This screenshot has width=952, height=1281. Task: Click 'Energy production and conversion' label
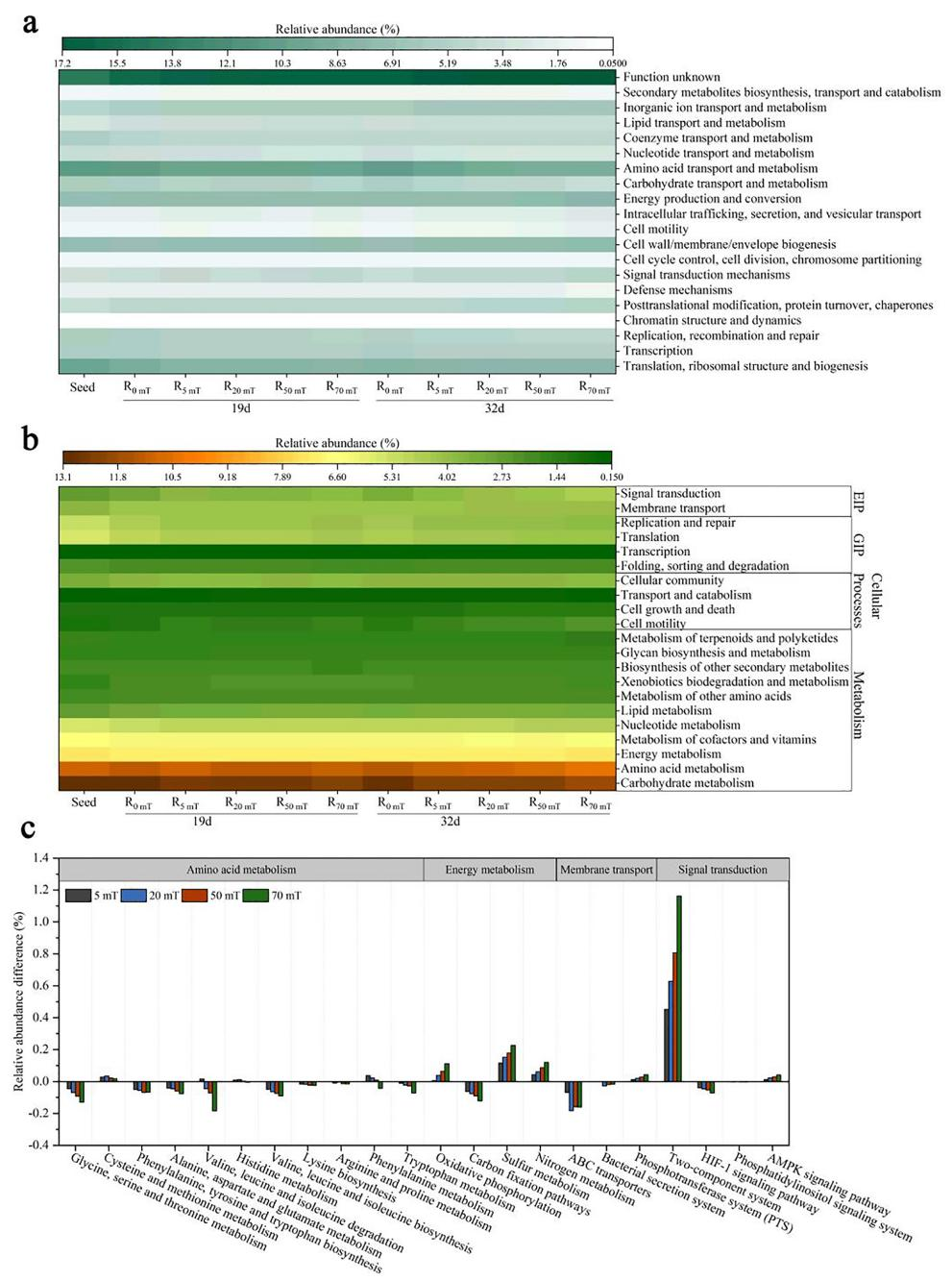tap(712, 199)
